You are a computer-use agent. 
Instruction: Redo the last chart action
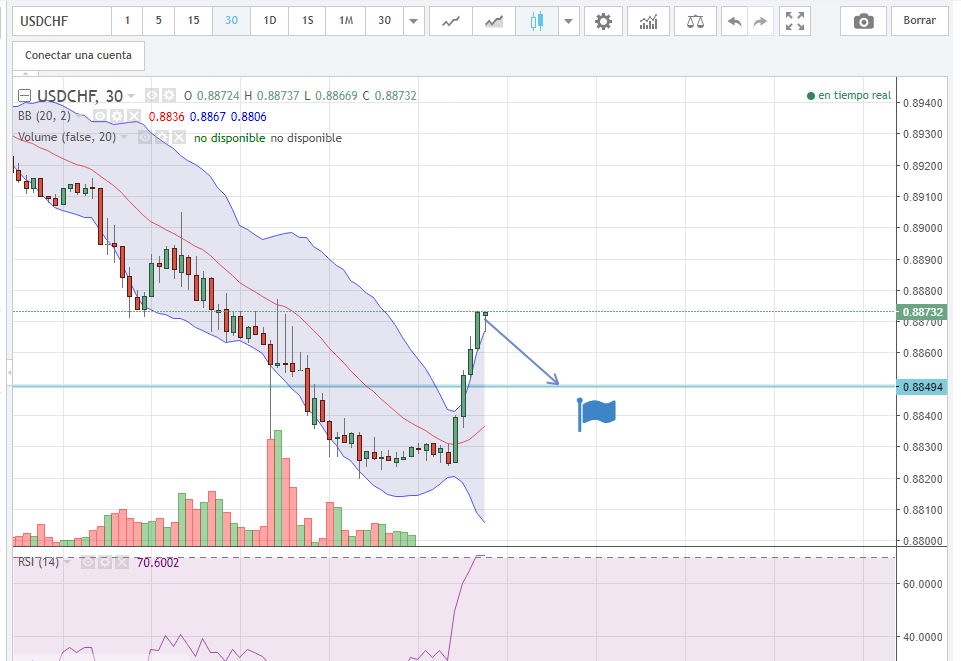pos(761,21)
